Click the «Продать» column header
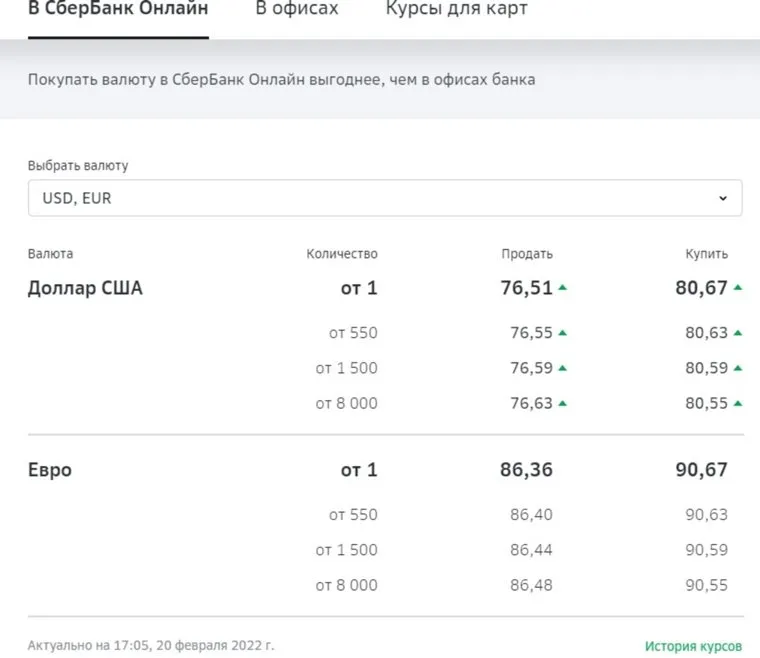The height and width of the screenshot is (658, 760). [x=527, y=254]
